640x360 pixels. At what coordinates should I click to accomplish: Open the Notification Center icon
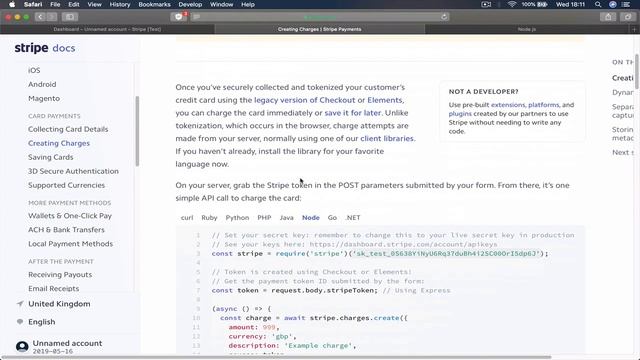pos(626,4)
